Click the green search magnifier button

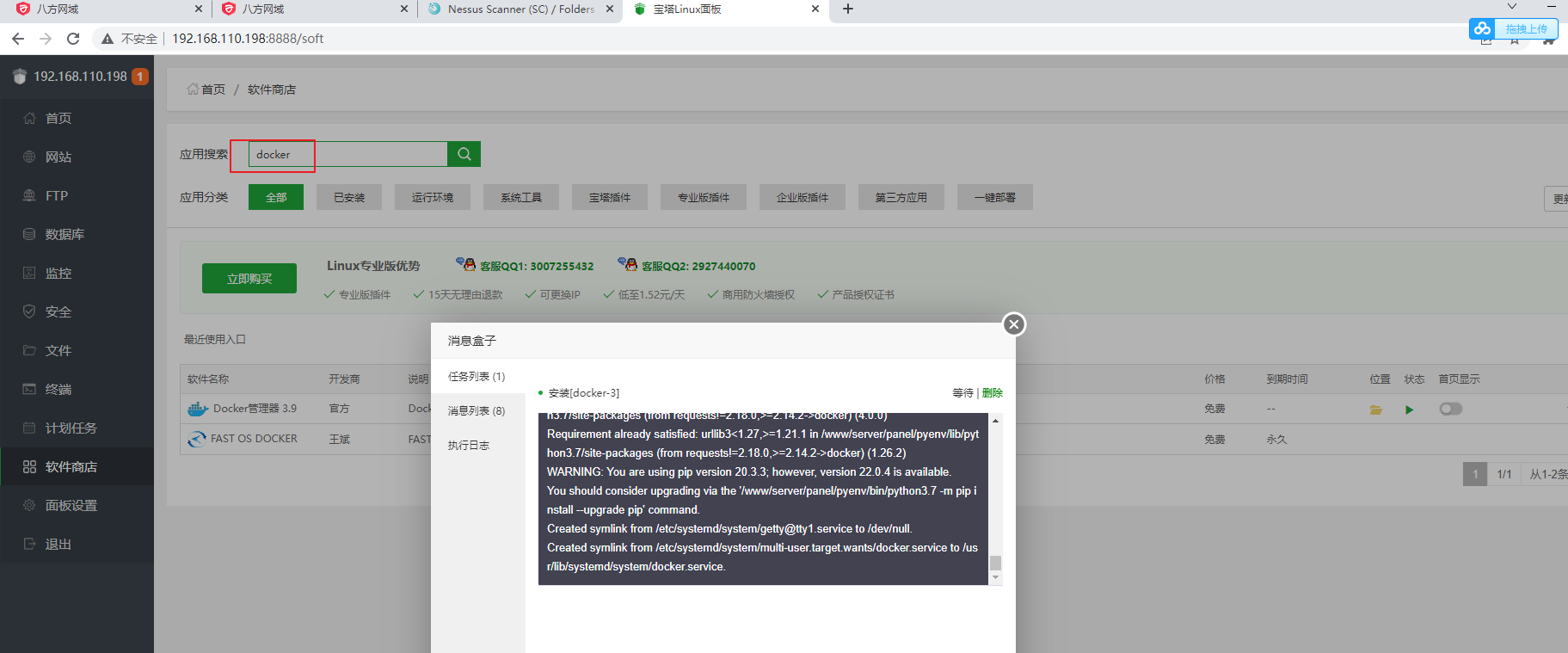point(464,154)
